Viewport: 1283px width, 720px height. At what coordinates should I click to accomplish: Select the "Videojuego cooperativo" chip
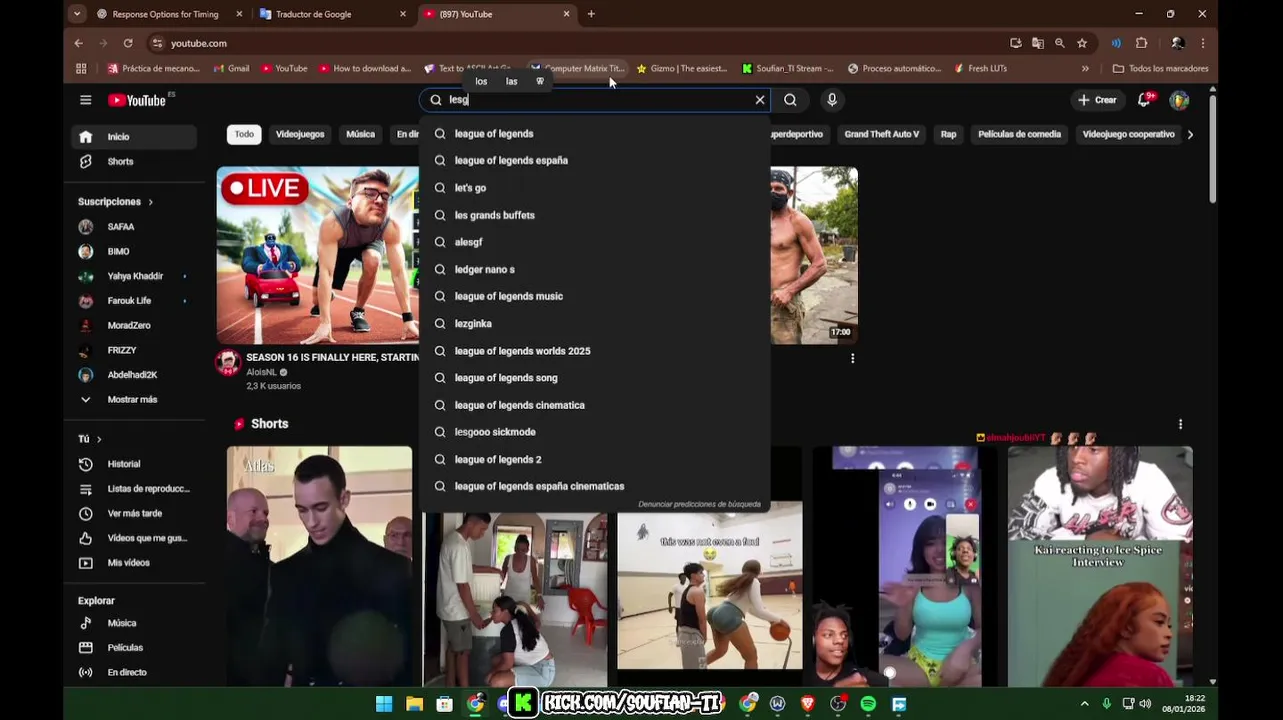click(x=1128, y=134)
